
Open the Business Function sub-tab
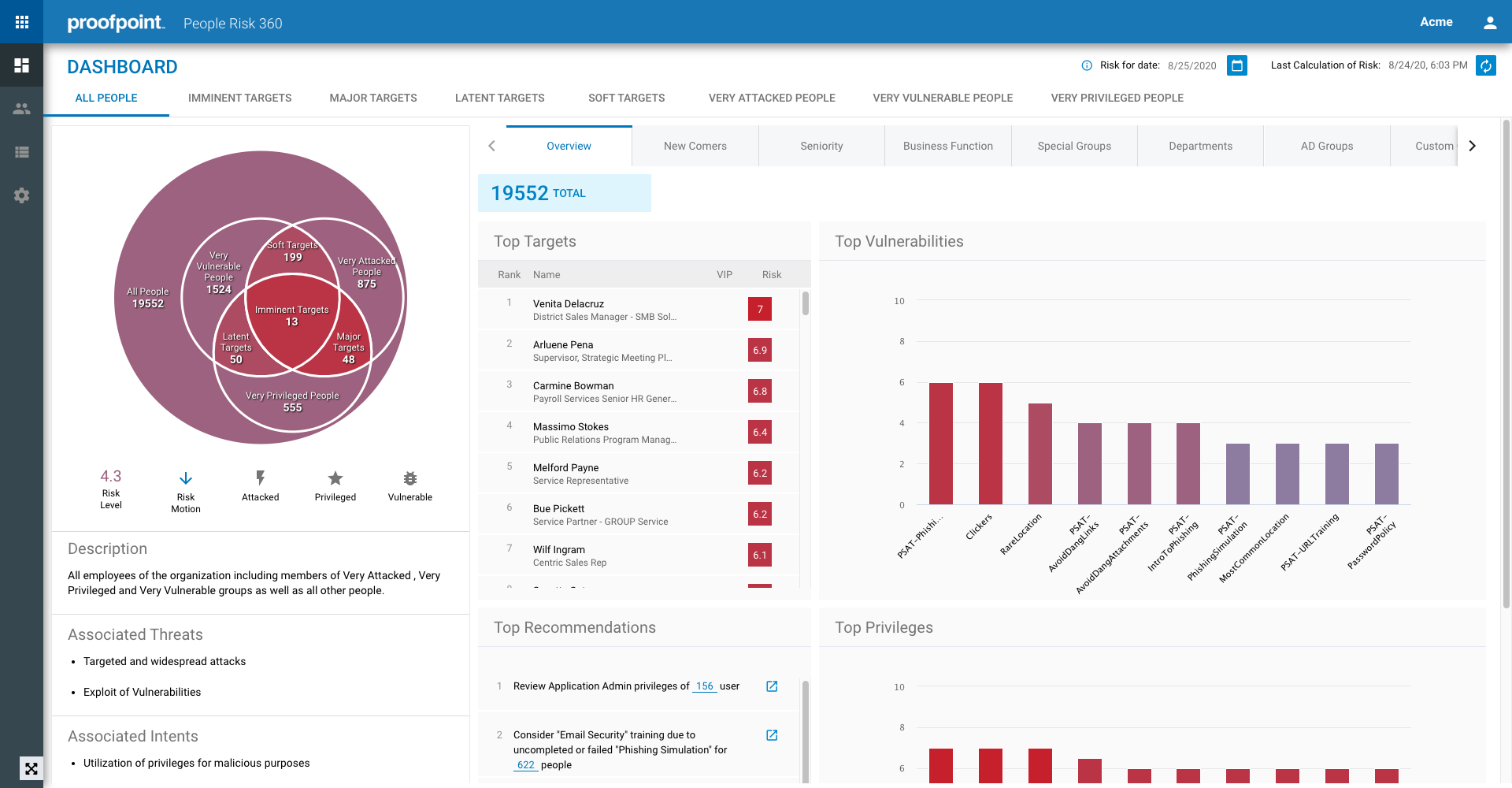pos(948,146)
